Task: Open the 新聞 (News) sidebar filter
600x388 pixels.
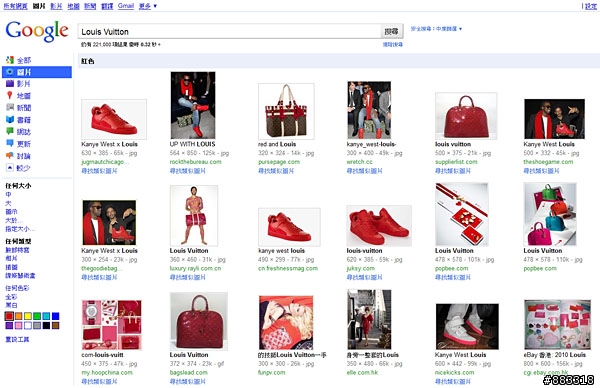Action: point(23,108)
